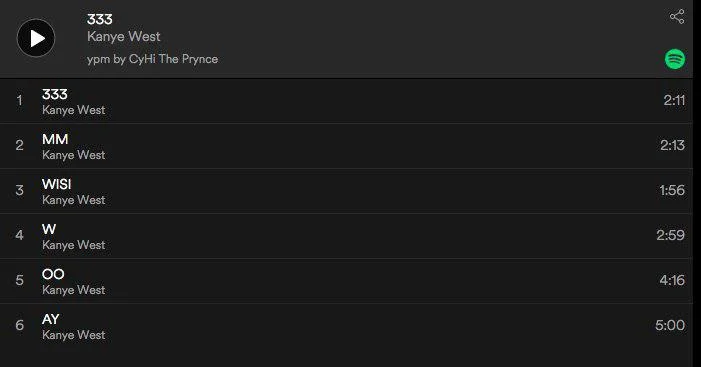Click the 2:11 duration of track 333
This screenshot has width=701, height=367.
pos(674,100)
